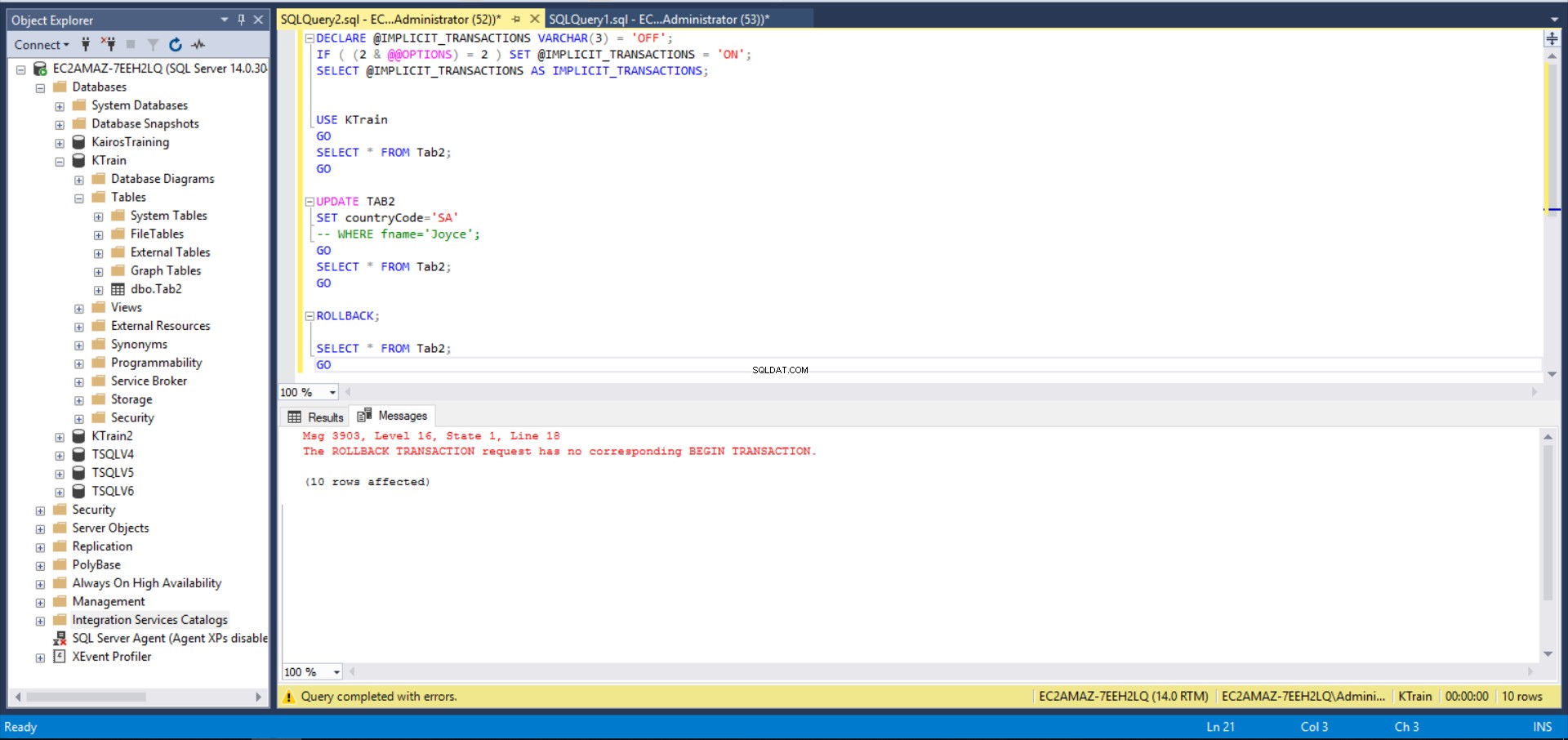Select the dbo.Tab2 table icon
Screen dimensions: 1568x740
click(x=118, y=289)
